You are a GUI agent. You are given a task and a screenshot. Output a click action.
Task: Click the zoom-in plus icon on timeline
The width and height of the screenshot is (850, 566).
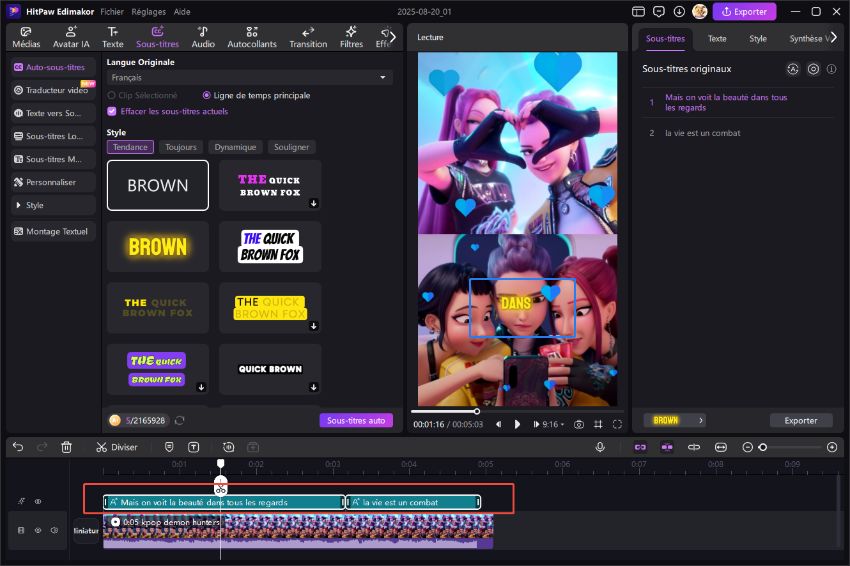(x=832, y=447)
